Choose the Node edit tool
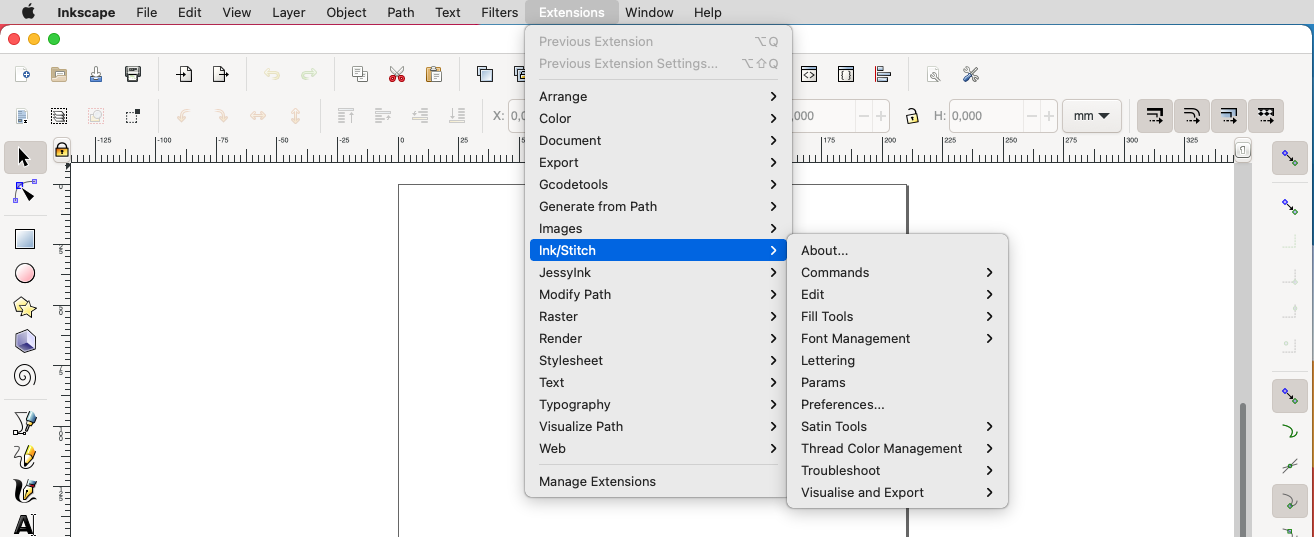 point(25,191)
